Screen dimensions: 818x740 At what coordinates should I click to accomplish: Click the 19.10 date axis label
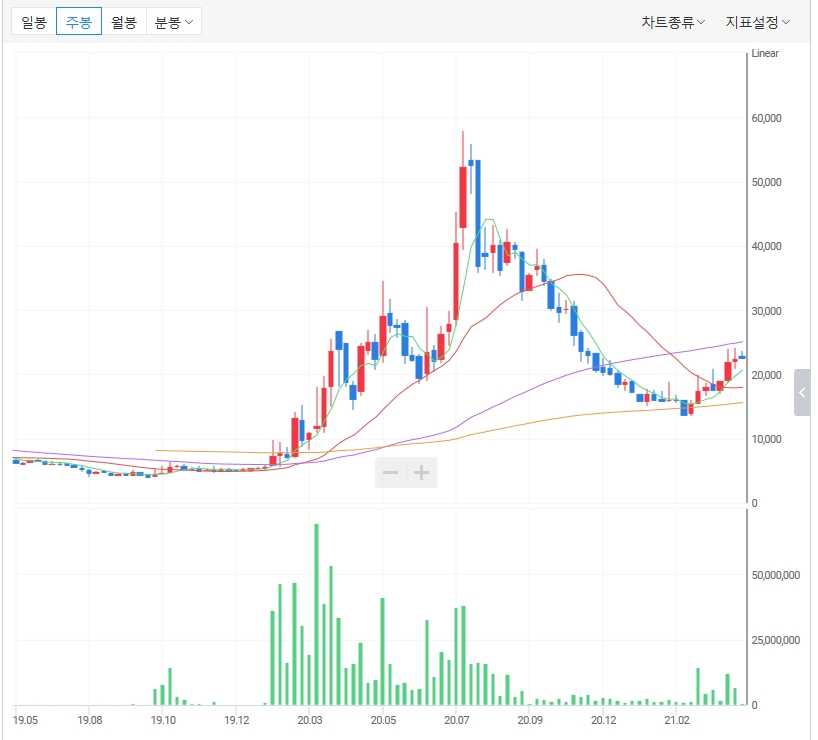coord(163,720)
